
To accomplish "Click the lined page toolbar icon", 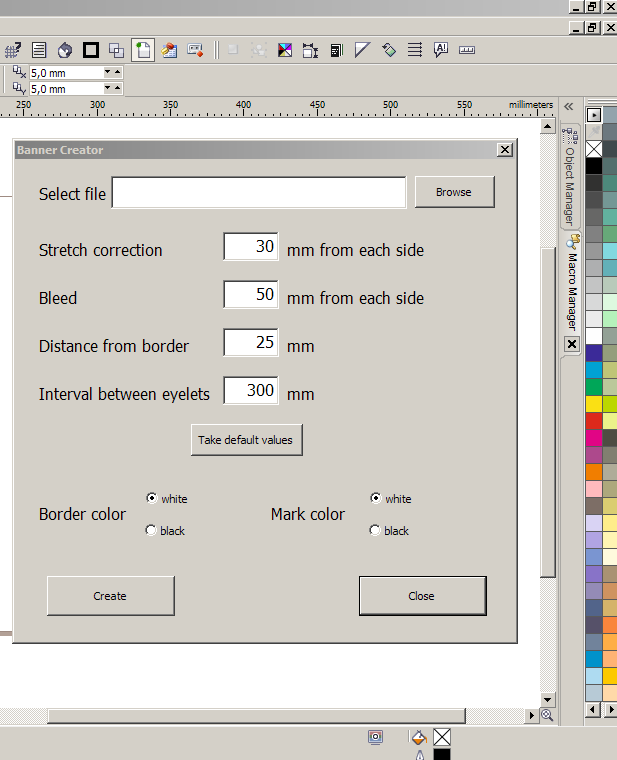I will click(39, 50).
